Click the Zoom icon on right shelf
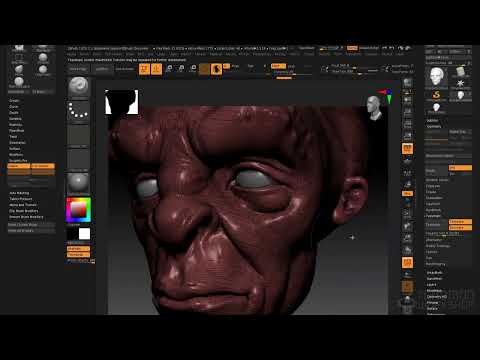The image size is (480, 360). [x=407, y=112]
